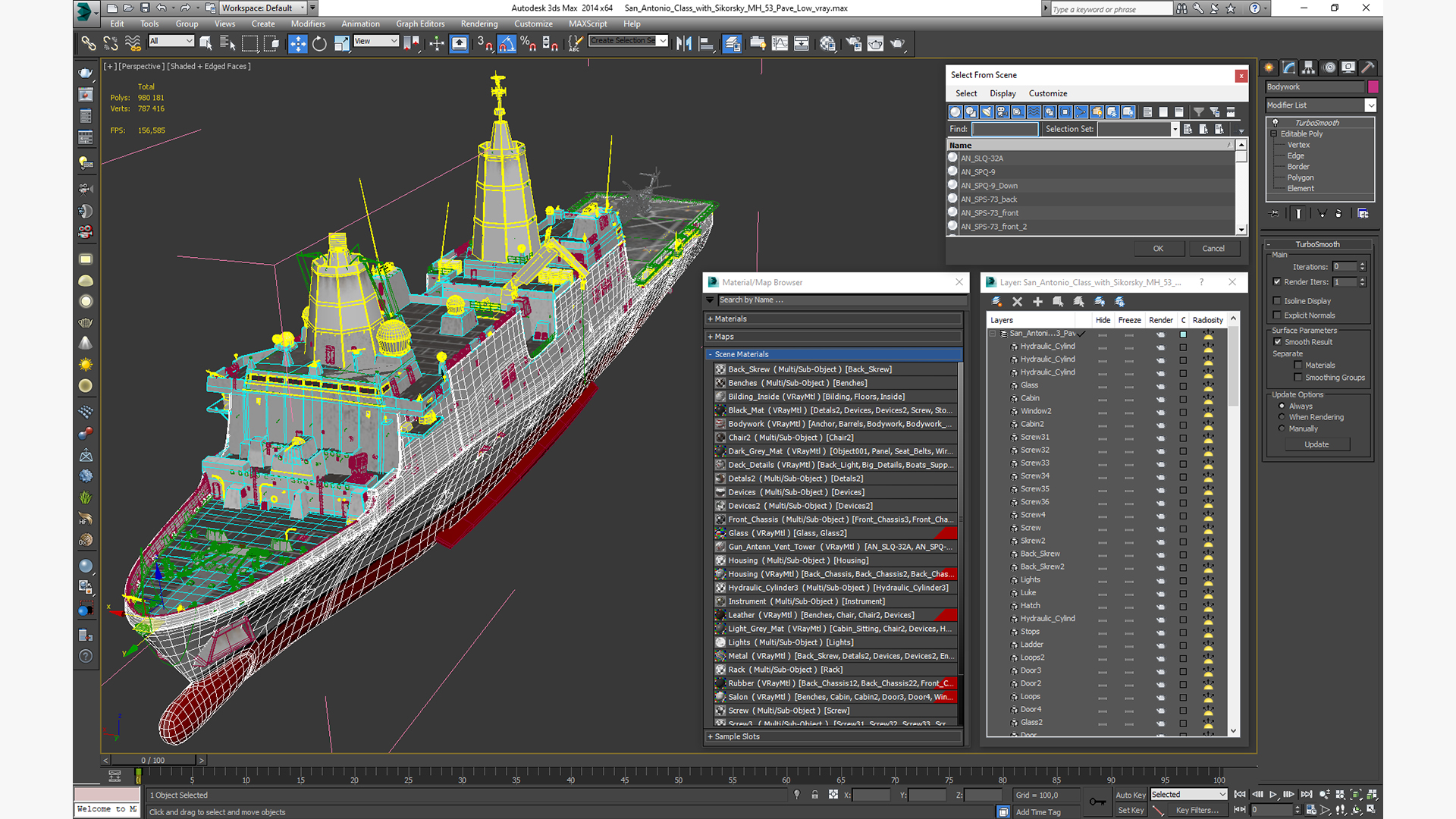Select the Always update option
Viewport: 1456px width, 819px height.
click(x=1282, y=406)
